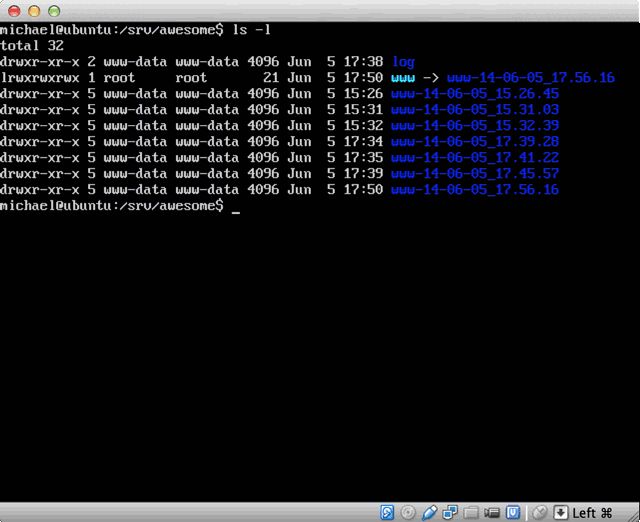The width and height of the screenshot is (640, 522).
Task: Click the symlink size value '21'
Action: pos(271,78)
